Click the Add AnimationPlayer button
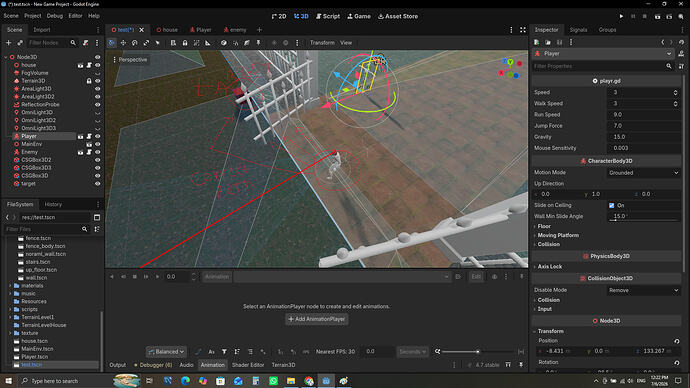This screenshot has width=690, height=388. pos(317,319)
